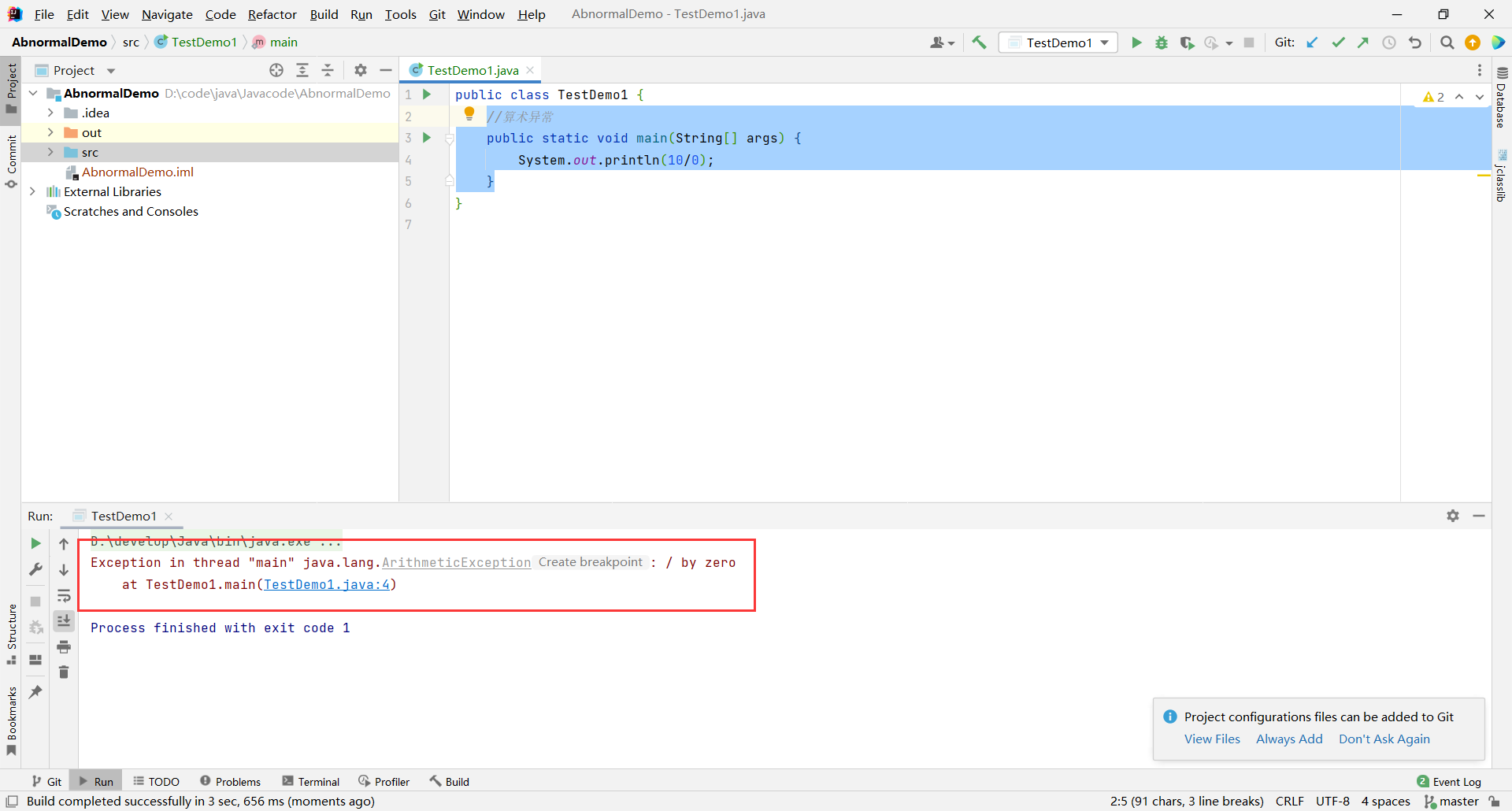This screenshot has width=1512, height=811.
Task: Expand External Libraries node
Action: click(x=32, y=191)
